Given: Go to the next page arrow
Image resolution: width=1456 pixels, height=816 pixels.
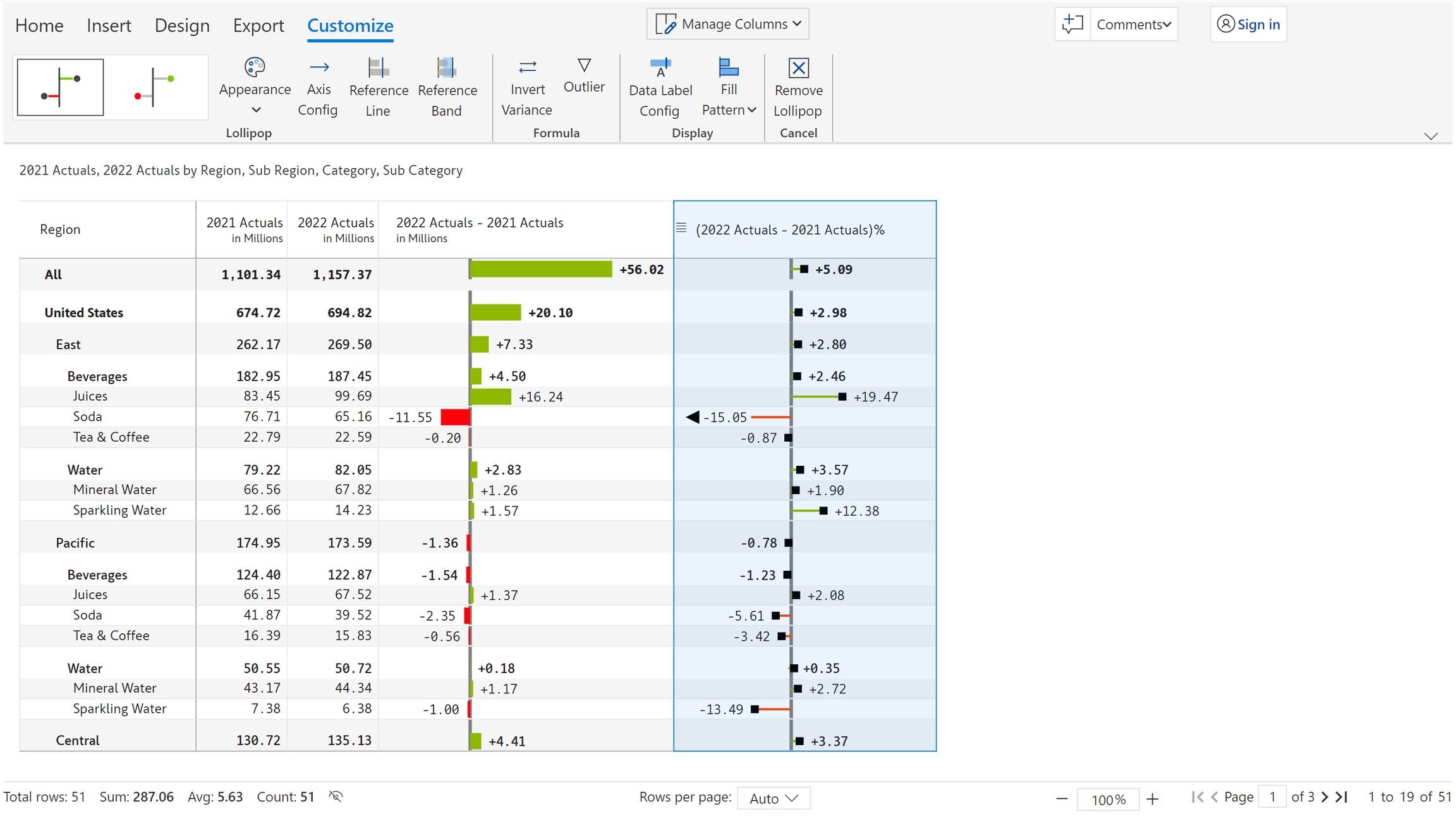Looking at the screenshot, I should (x=1325, y=797).
